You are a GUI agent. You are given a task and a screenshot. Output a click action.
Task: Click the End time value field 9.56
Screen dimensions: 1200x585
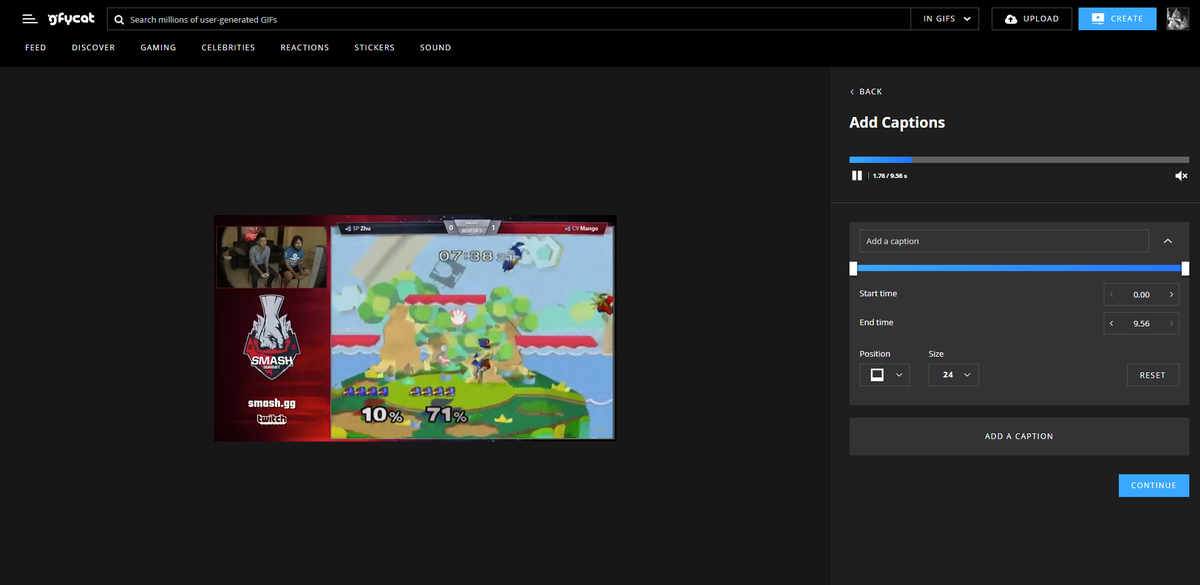tap(1141, 324)
